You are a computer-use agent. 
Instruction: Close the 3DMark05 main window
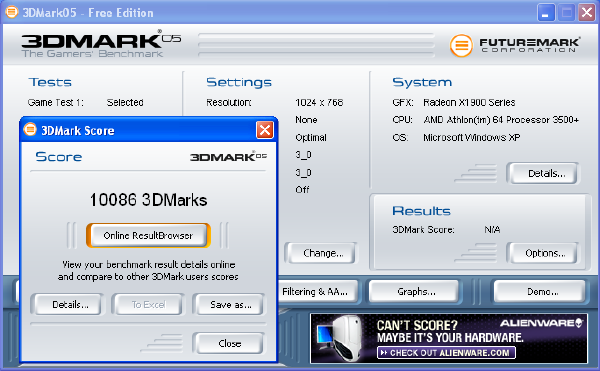[x=587, y=13]
